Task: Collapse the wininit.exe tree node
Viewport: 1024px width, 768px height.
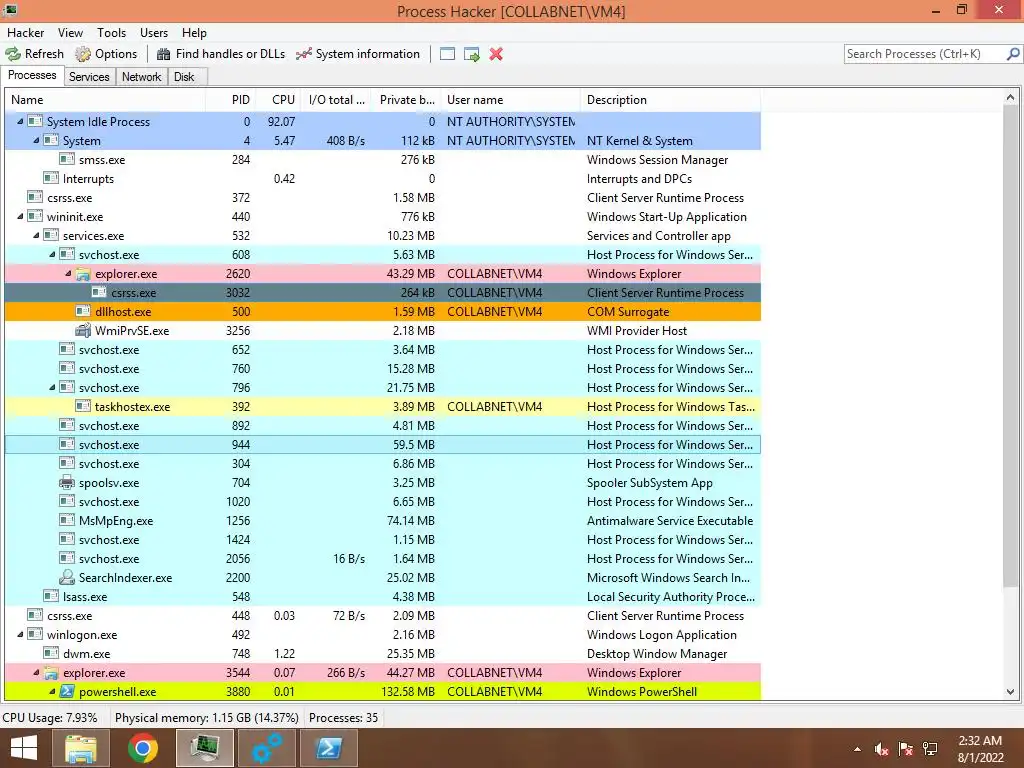Action: click(20, 216)
